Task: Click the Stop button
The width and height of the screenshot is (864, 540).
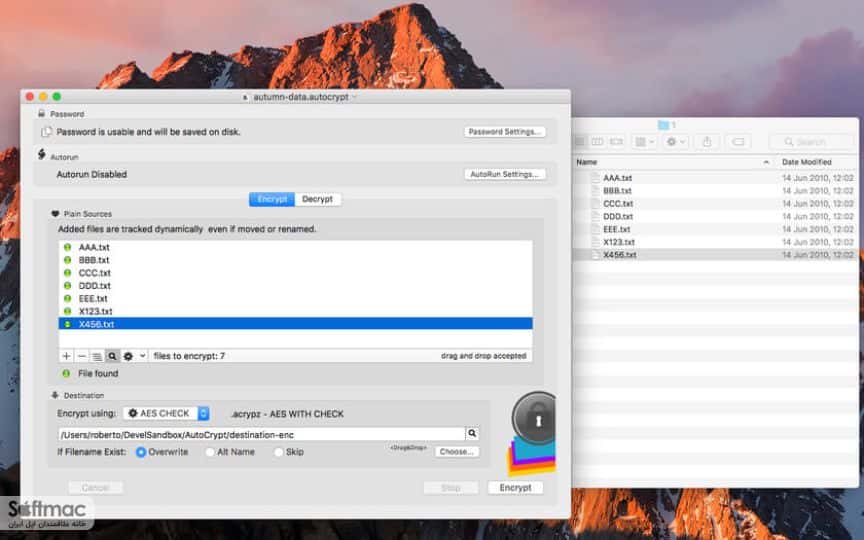Action: 451,488
